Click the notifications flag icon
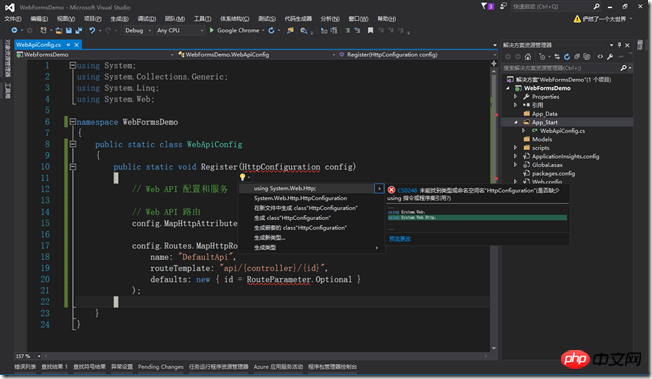Viewport: 652px width, 379px height. tap(487, 6)
